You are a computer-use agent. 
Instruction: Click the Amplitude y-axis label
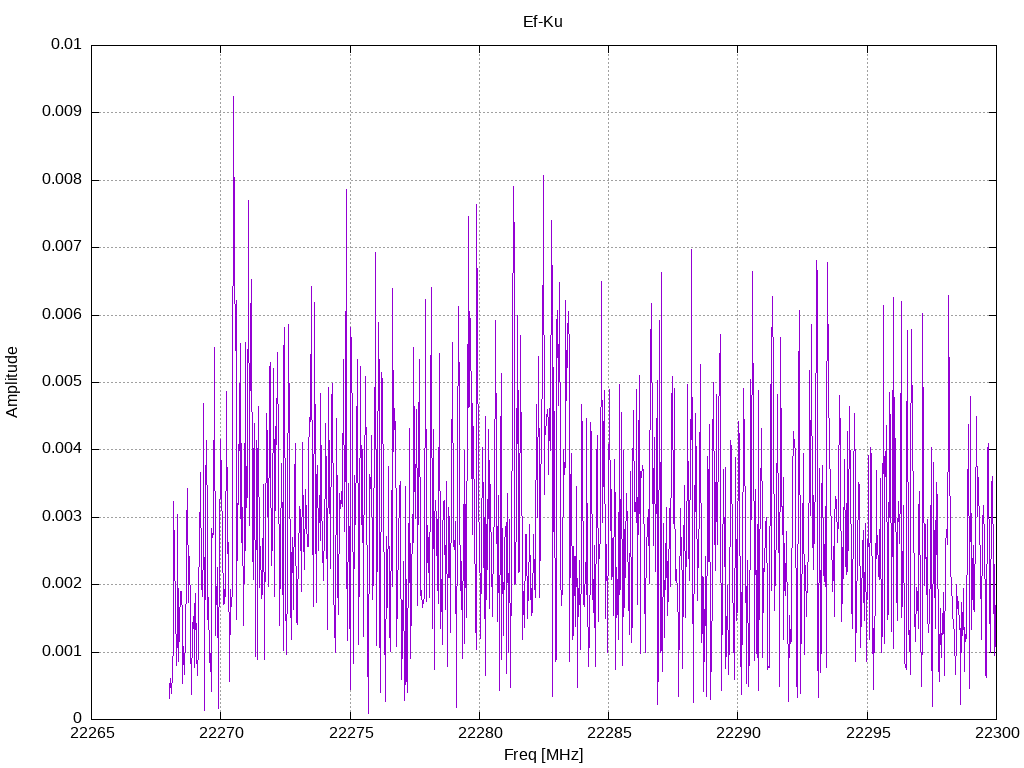click(x=12, y=382)
